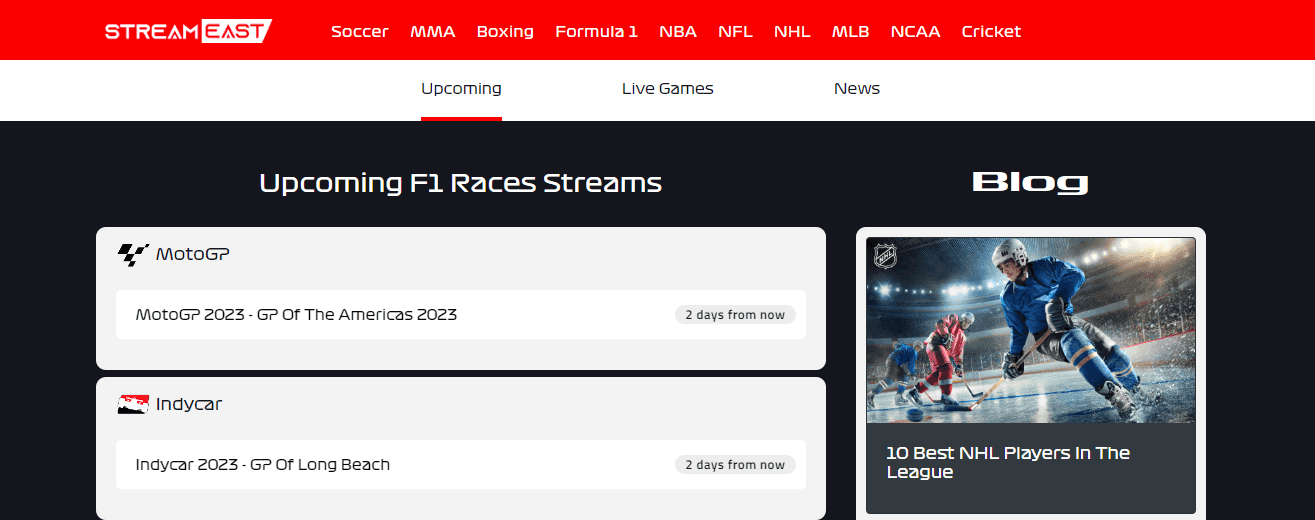This screenshot has height=520, width=1315.
Task: Open the NHL nav link
Action: (x=792, y=31)
